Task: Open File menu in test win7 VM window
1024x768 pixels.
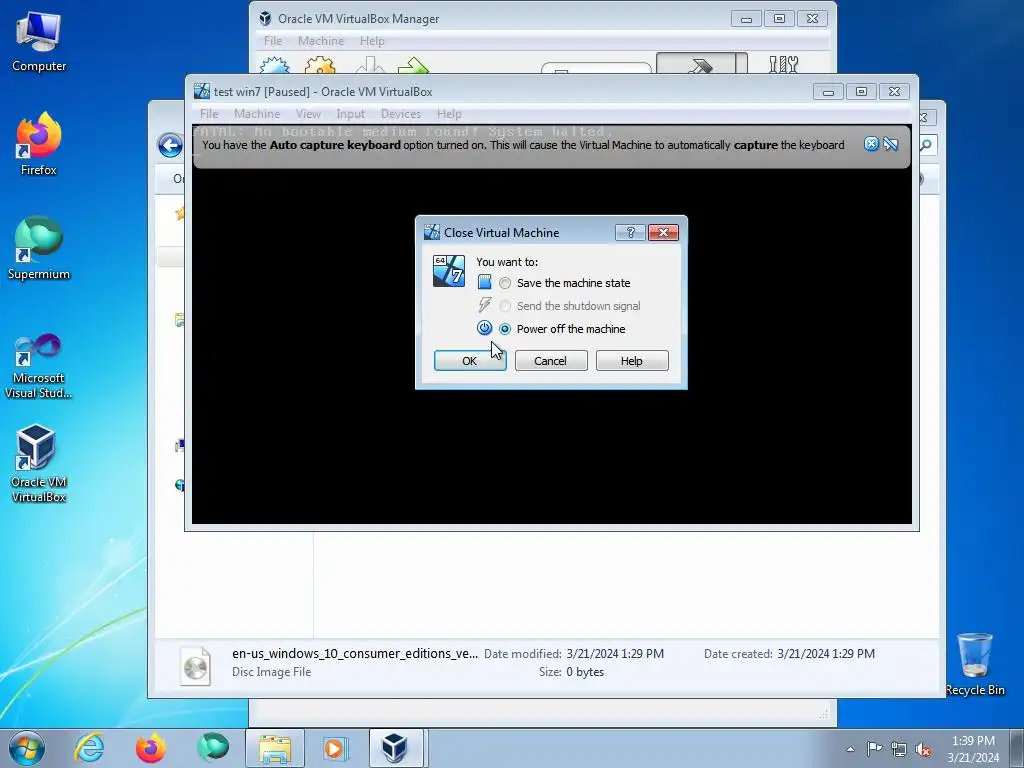Action: (x=209, y=114)
